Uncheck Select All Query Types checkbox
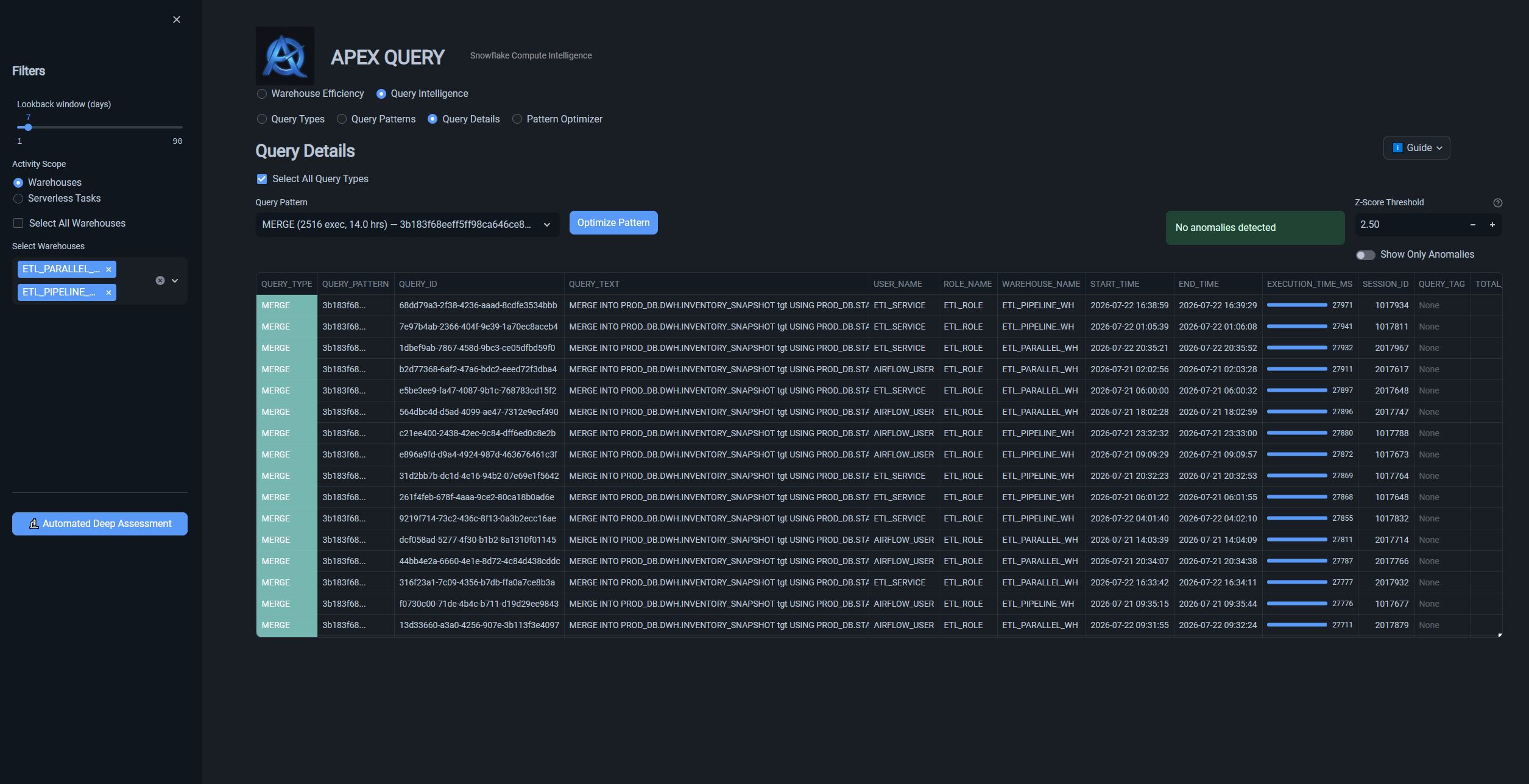1529x784 pixels. [x=262, y=179]
